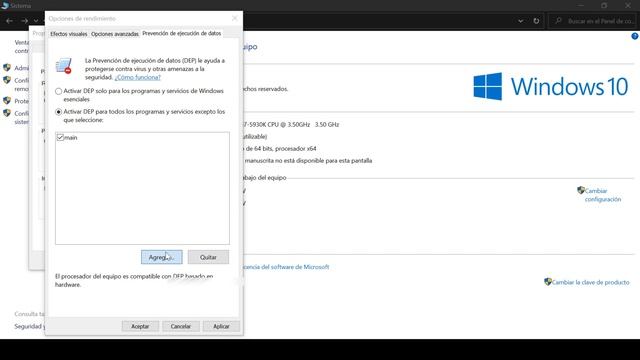Click the shield icon next to 'Cambiar la clave de producto'
This screenshot has height=360, width=640.
click(x=548, y=282)
